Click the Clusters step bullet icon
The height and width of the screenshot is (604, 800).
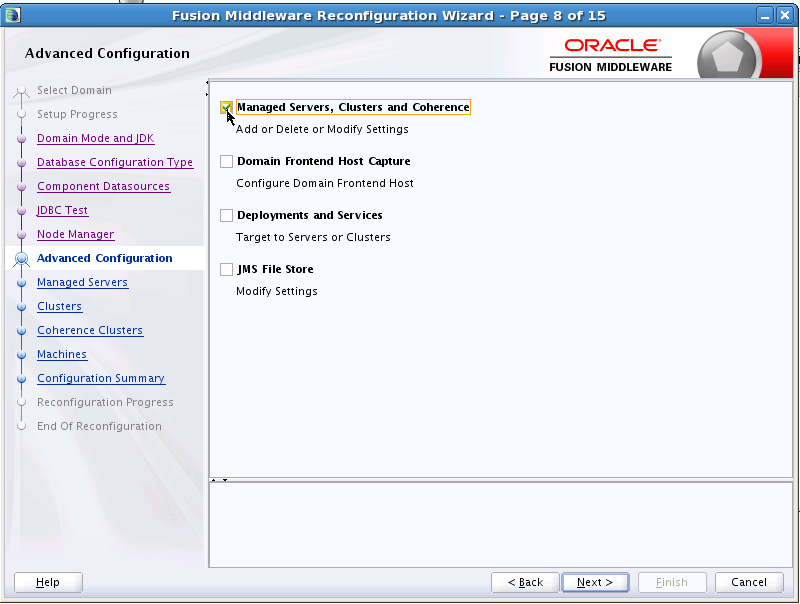click(x=21, y=307)
